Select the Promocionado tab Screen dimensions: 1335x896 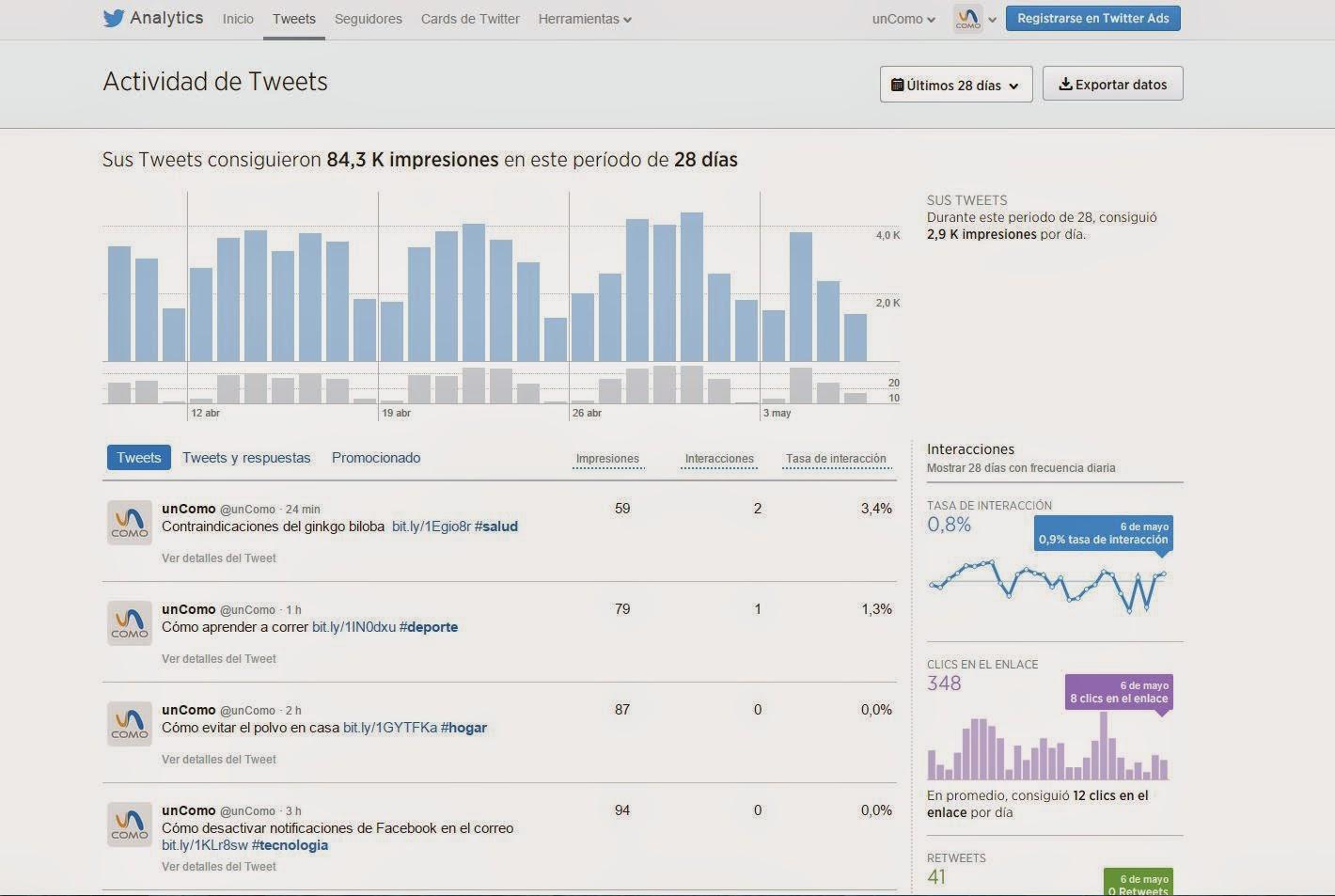coord(376,458)
